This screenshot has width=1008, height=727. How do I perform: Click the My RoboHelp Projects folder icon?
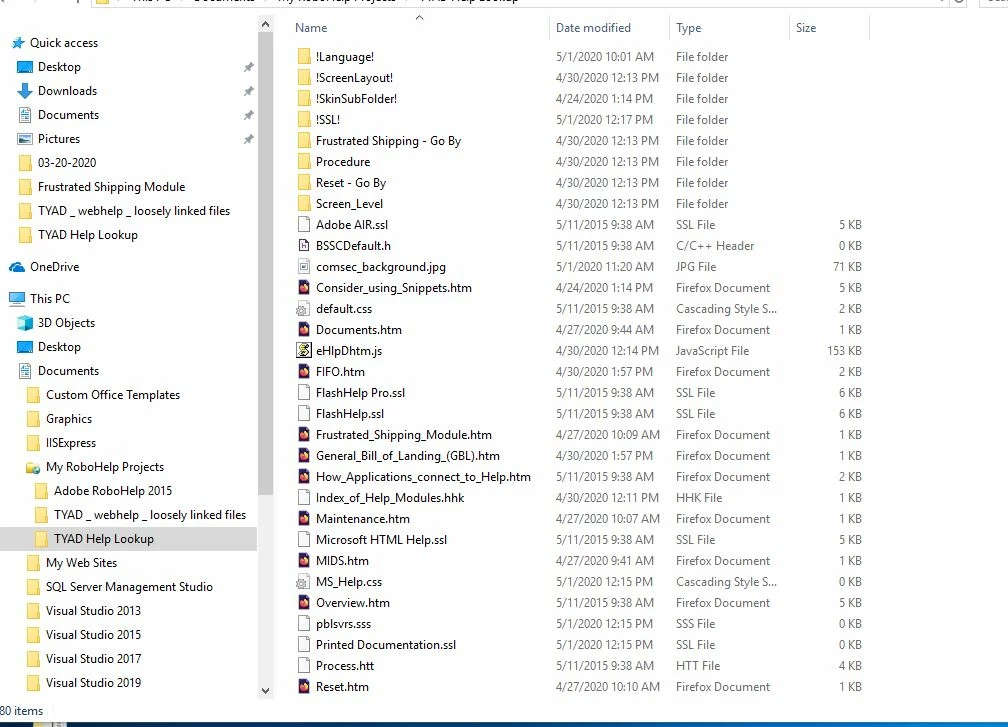pyautogui.click(x=33, y=467)
